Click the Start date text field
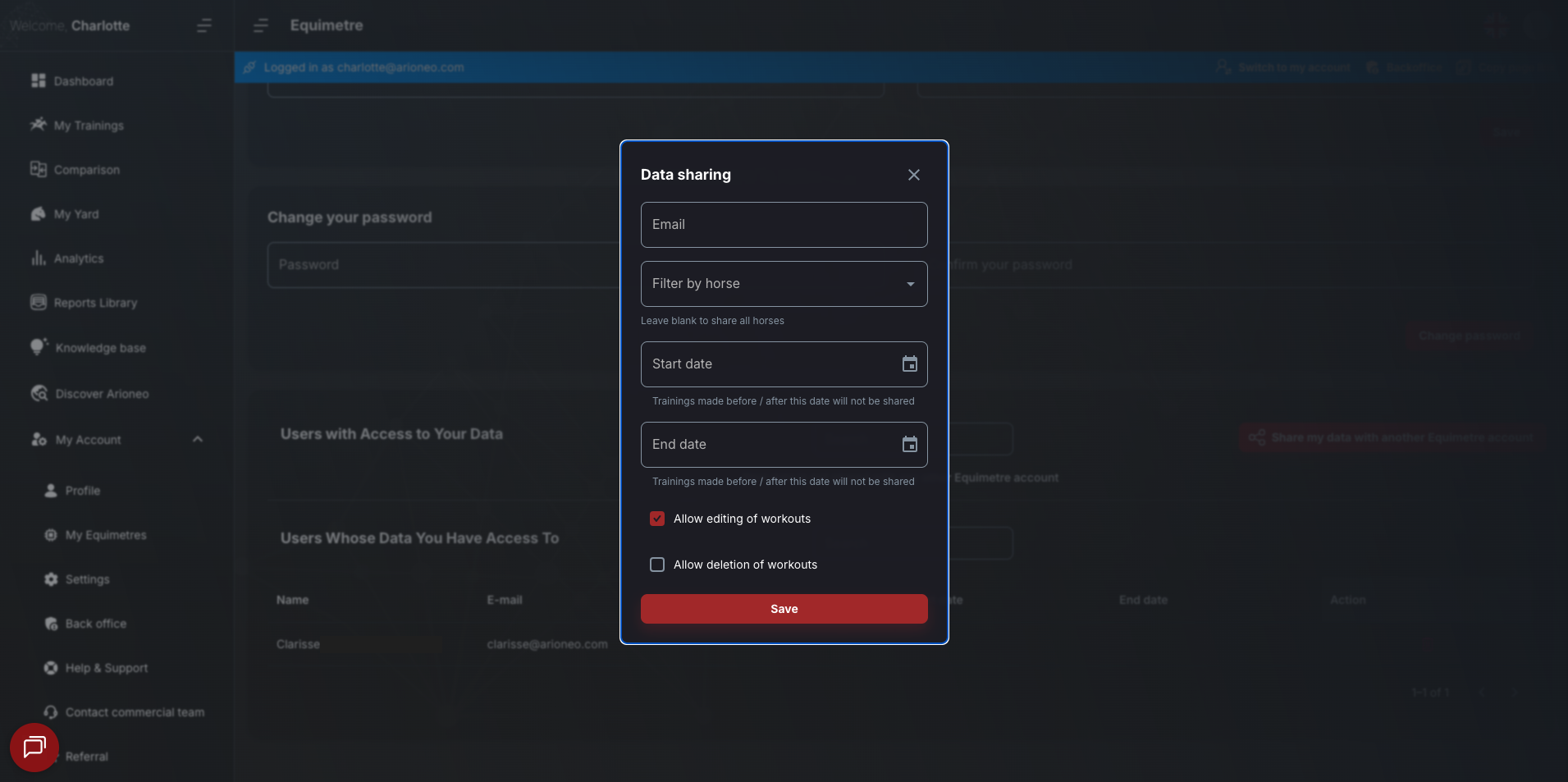 [767, 364]
